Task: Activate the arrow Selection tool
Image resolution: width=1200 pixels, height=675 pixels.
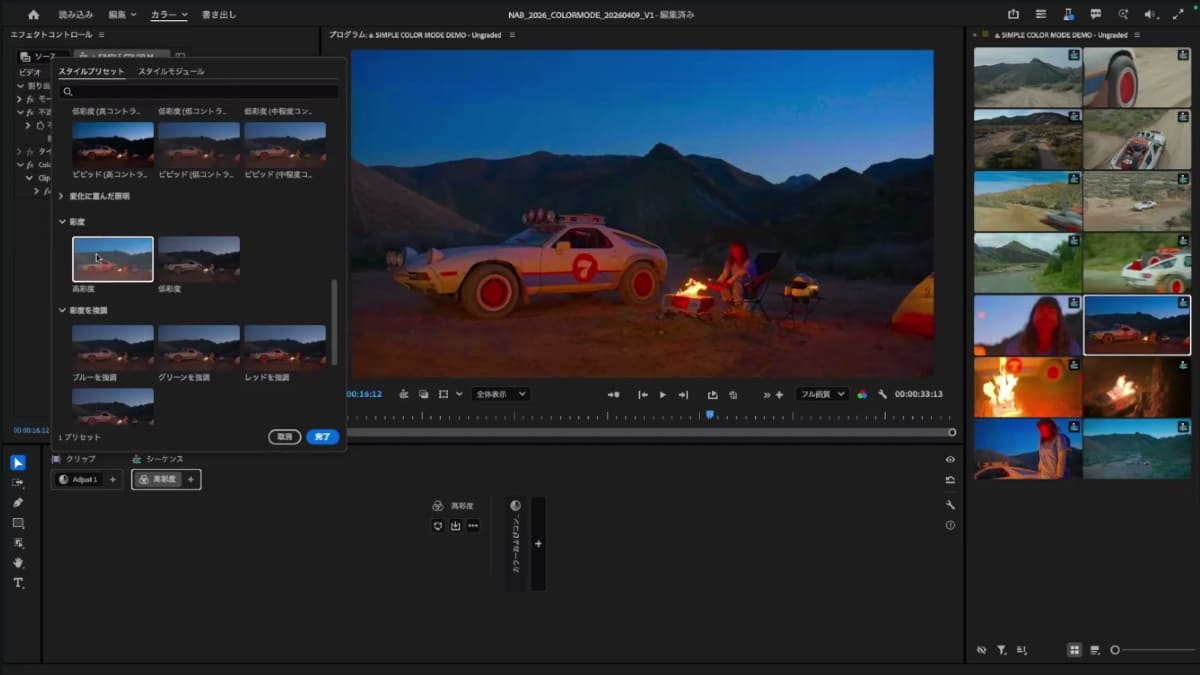Action: [x=18, y=462]
